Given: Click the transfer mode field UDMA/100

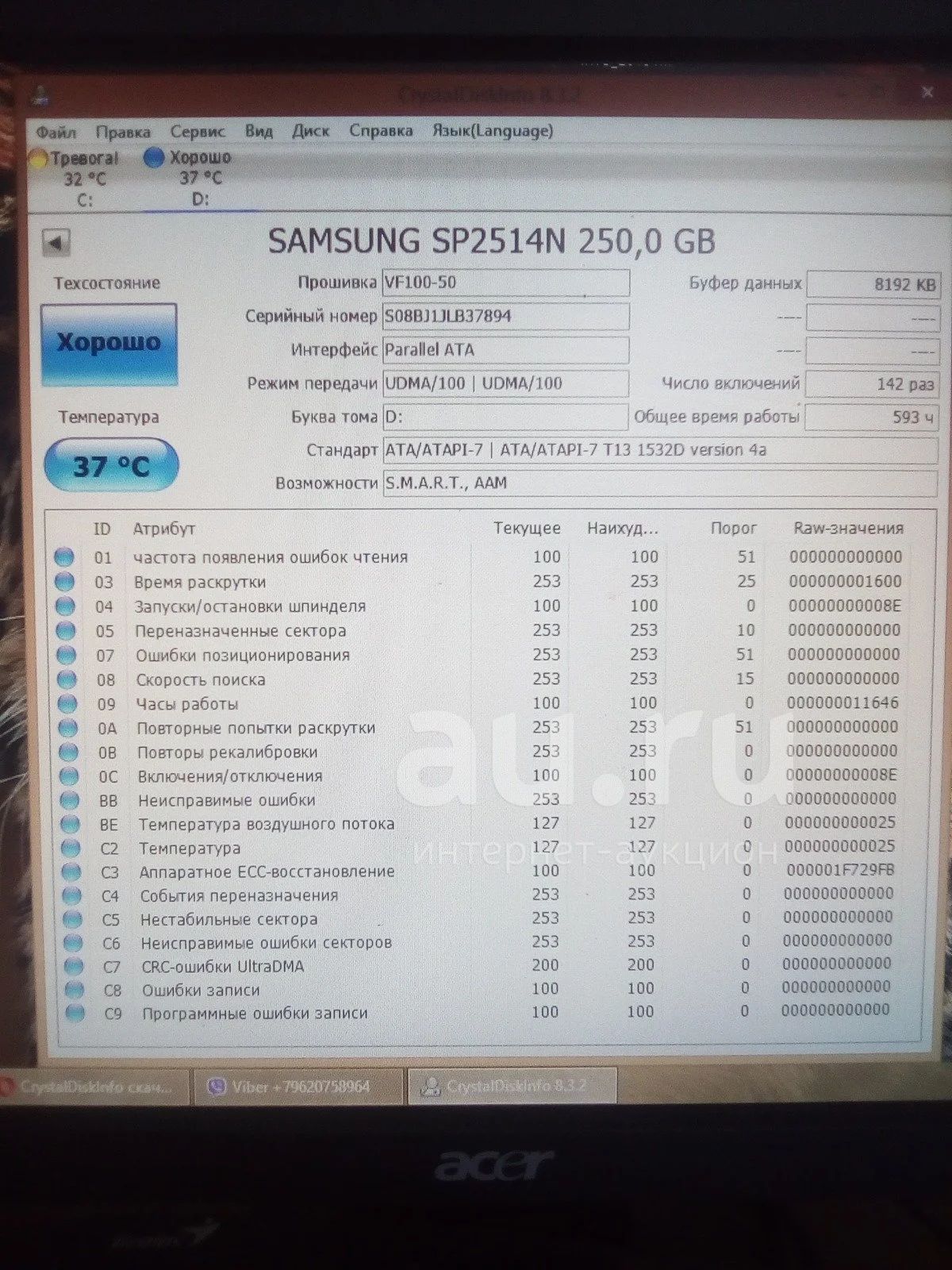Looking at the screenshot, I should point(506,383).
